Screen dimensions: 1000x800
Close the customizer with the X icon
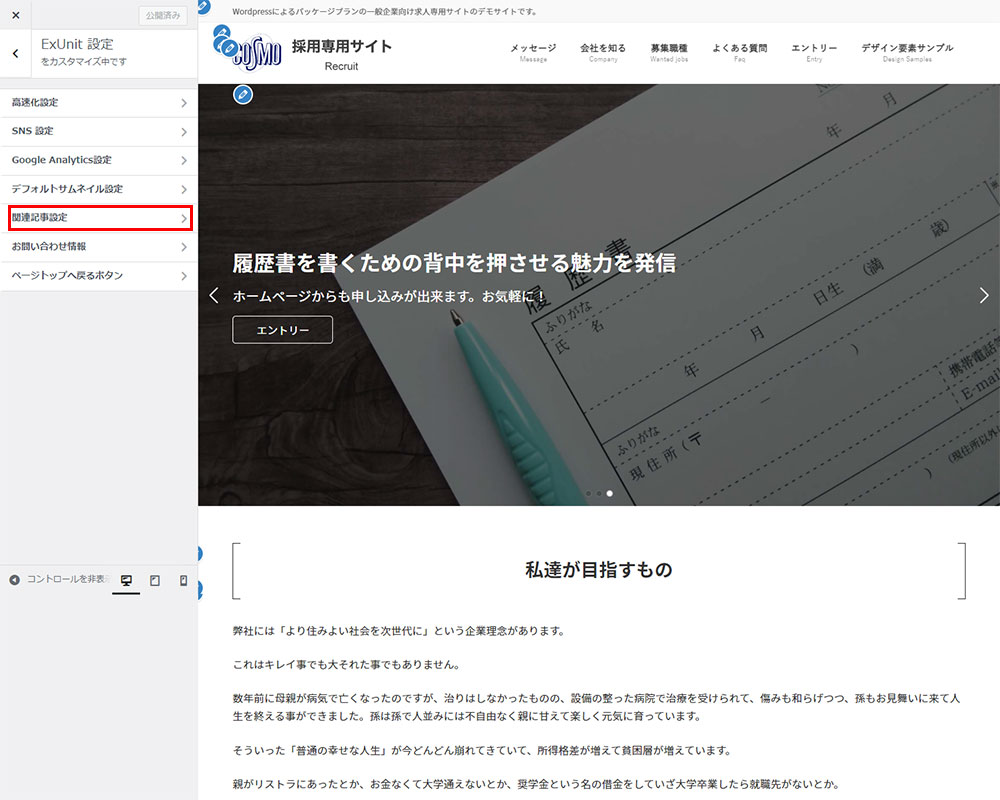15,15
